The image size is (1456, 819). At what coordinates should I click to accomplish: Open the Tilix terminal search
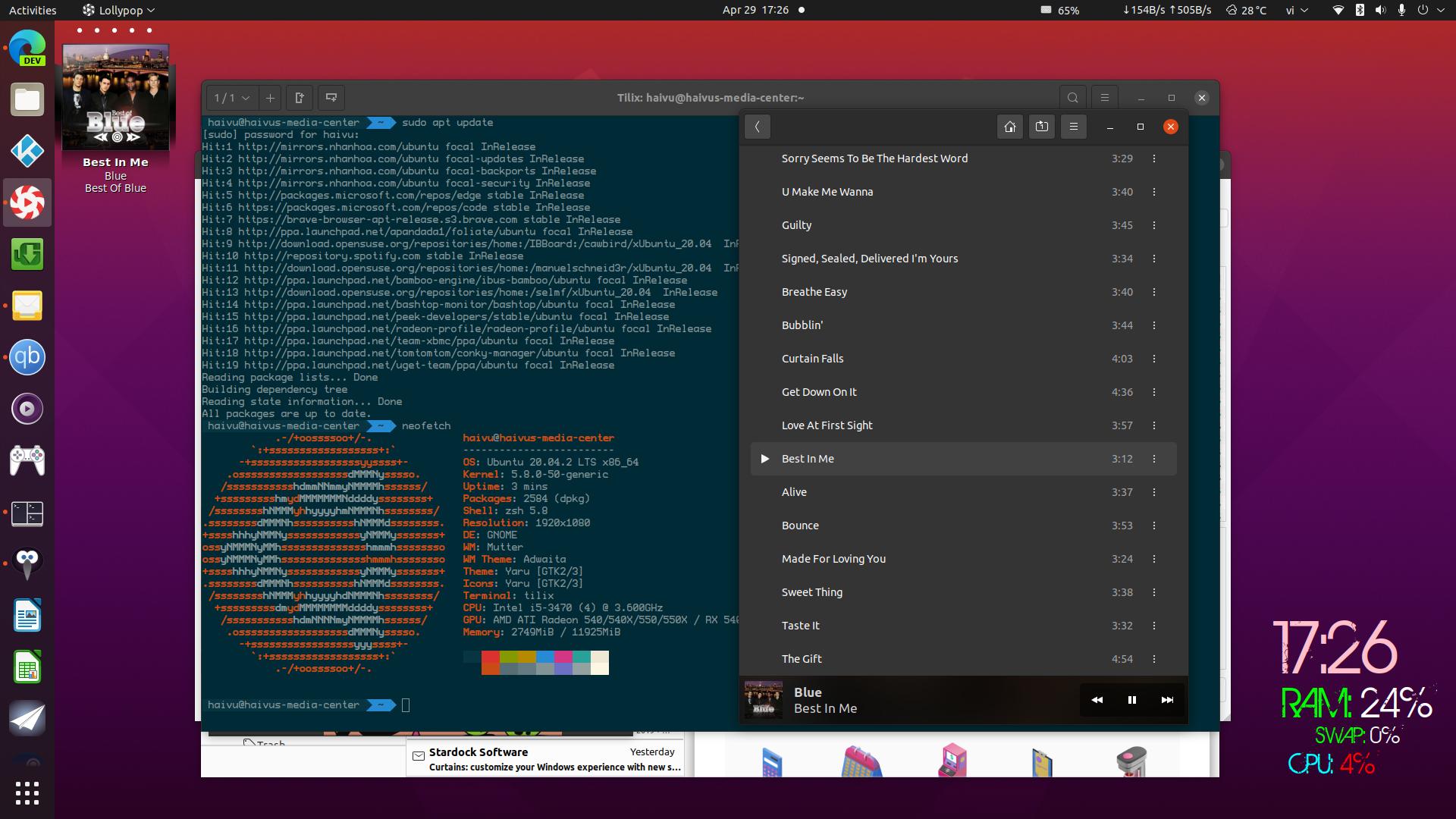click(x=1072, y=98)
